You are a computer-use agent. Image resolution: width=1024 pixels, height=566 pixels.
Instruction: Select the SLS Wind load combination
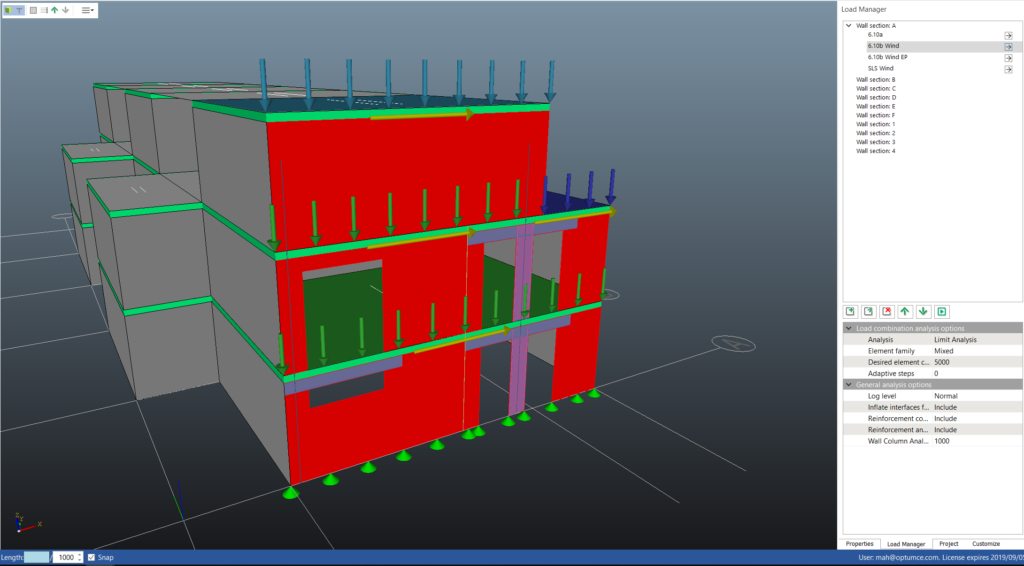coord(881,69)
